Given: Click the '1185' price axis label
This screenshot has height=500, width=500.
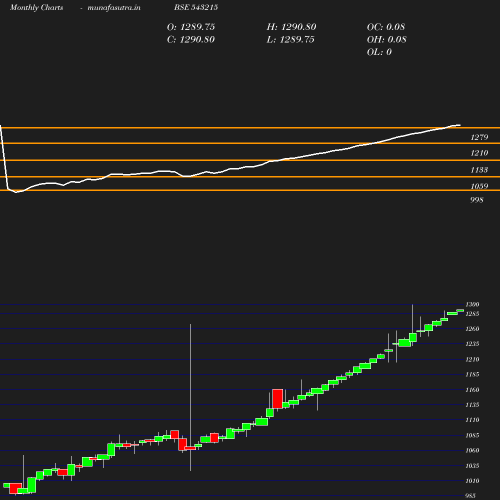Looking at the screenshot, I should click(472, 375).
